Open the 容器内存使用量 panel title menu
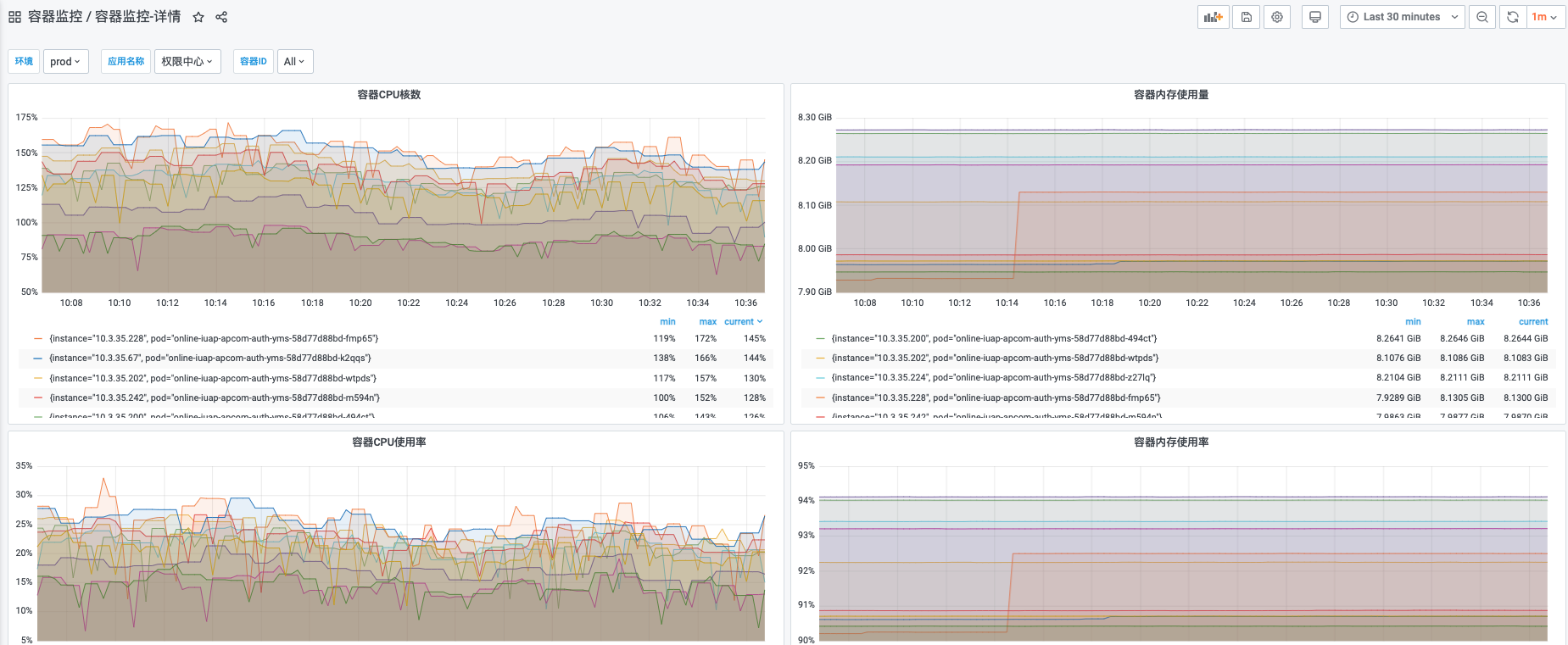 pyautogui.click(x=1171, y=95)
